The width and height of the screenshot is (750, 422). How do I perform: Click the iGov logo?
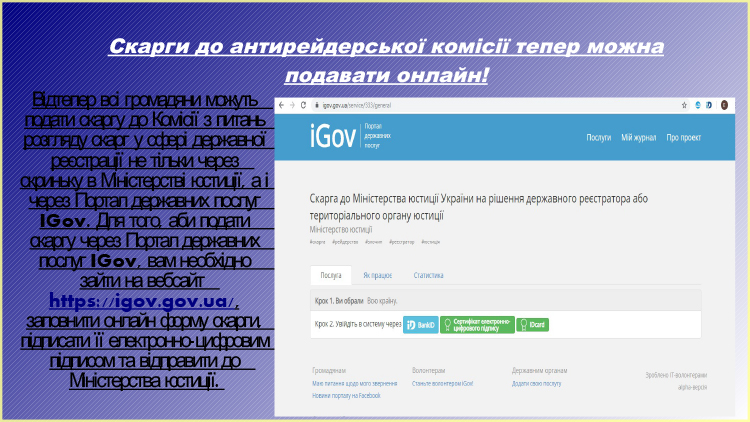coord(331,140)
